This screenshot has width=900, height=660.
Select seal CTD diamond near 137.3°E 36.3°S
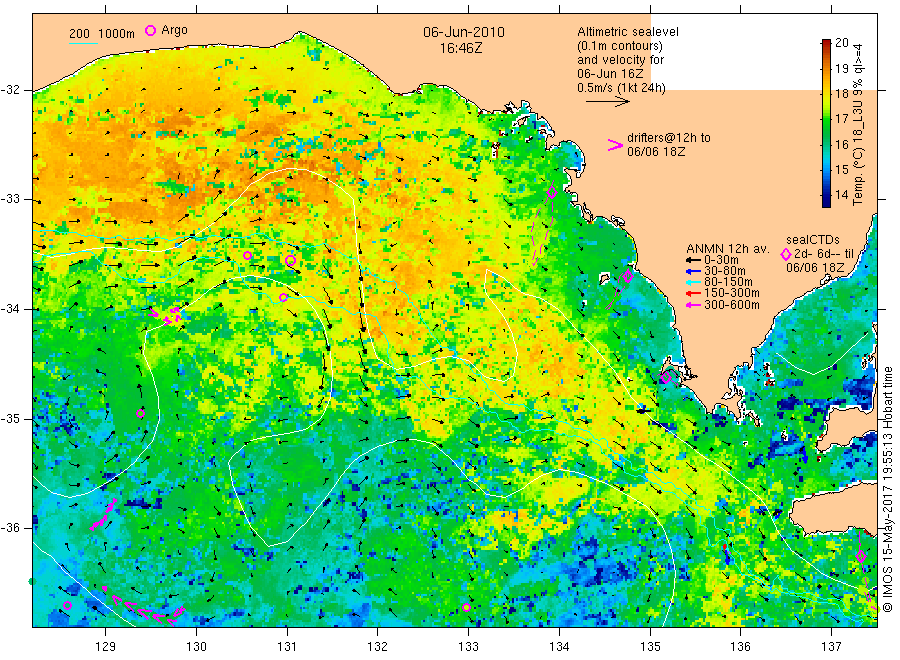click(x=860, y=556)
